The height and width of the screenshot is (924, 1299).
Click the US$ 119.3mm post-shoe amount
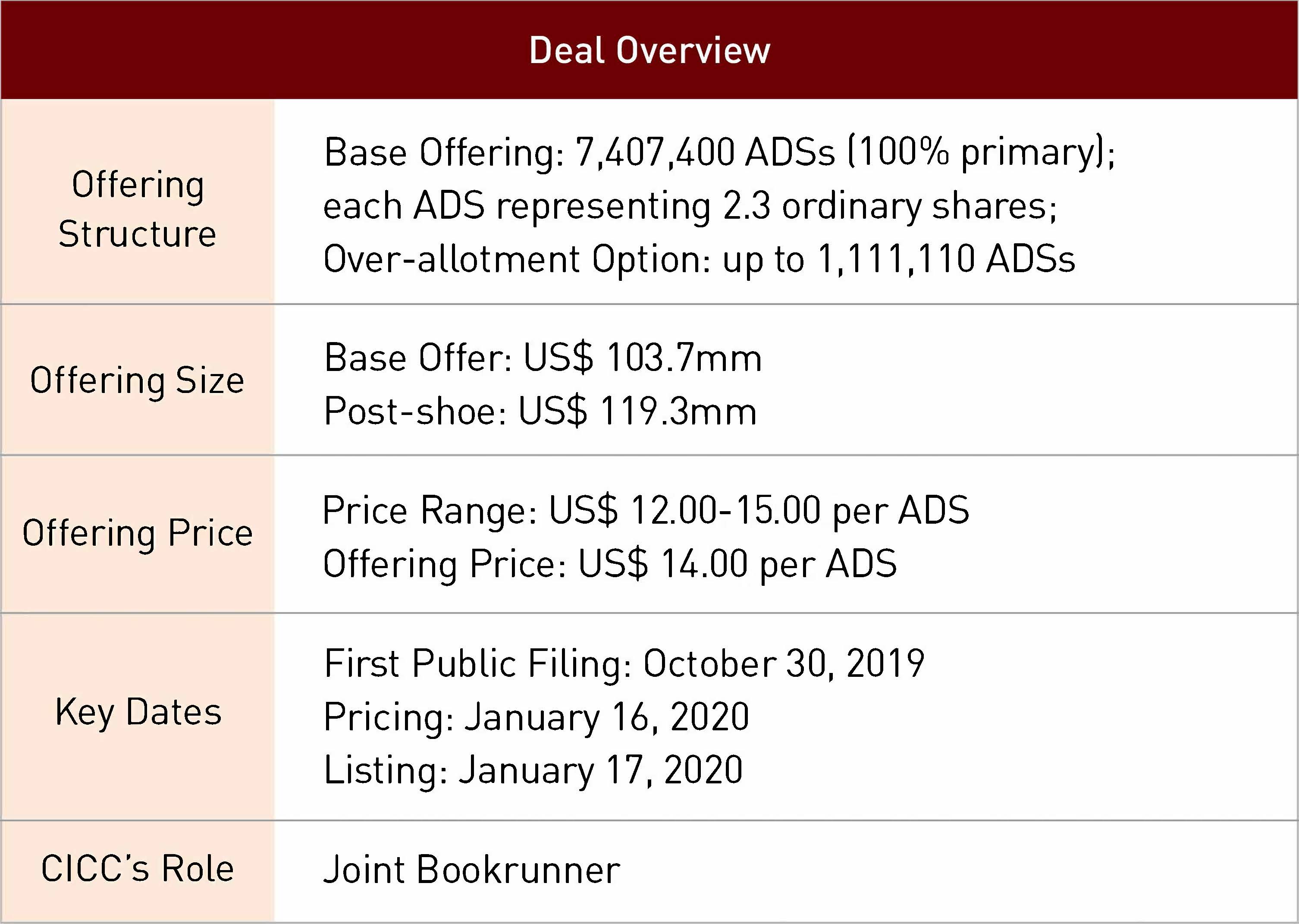(x=637, y=411)
